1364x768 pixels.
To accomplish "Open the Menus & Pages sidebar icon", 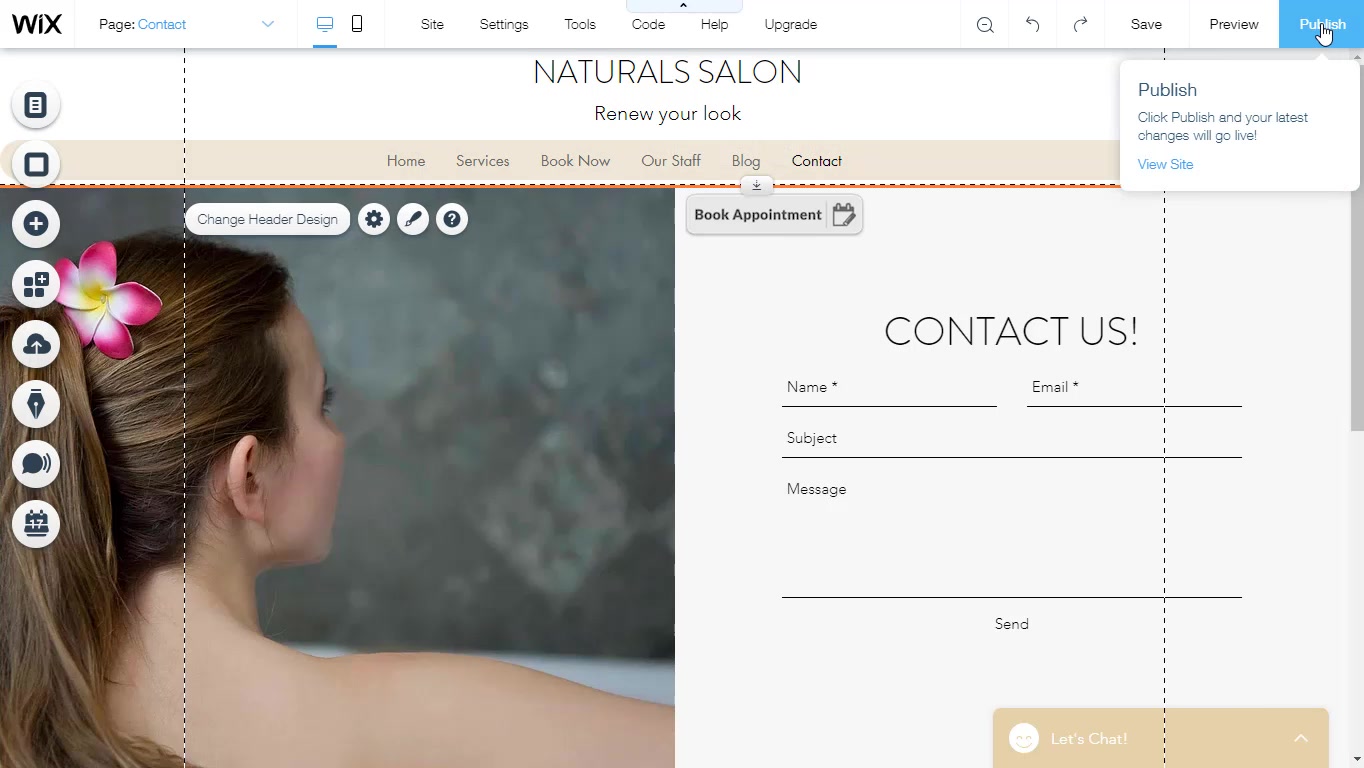I will pos(36,105).
